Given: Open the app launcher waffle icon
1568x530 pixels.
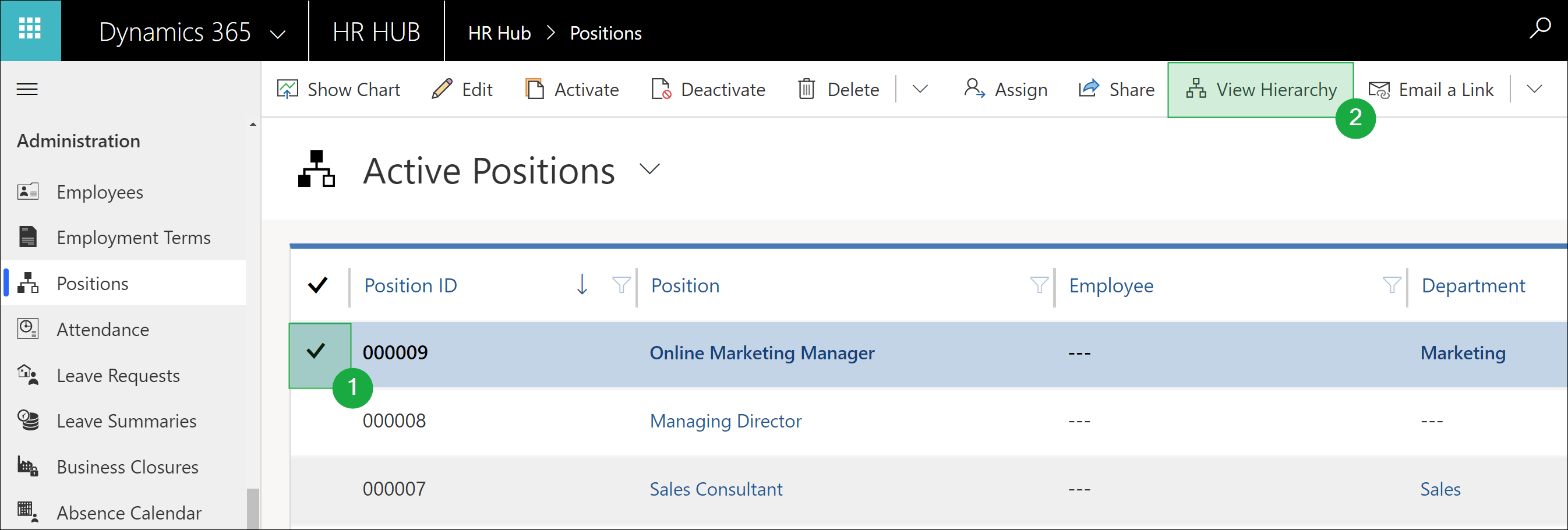Looking at the screenshot, I should pos(30,30).
